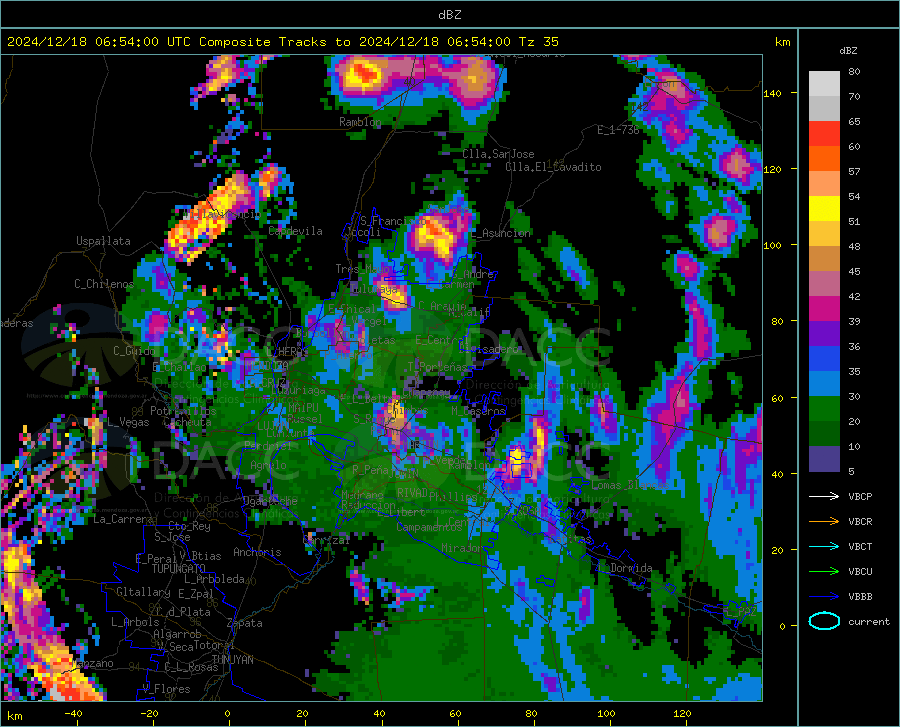
Task: Click the 'km' label at bottom left
Action: [14, 716]
